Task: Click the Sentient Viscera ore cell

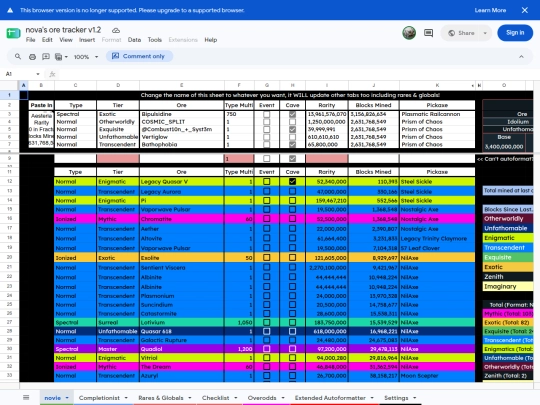Action: coord(182,268)
